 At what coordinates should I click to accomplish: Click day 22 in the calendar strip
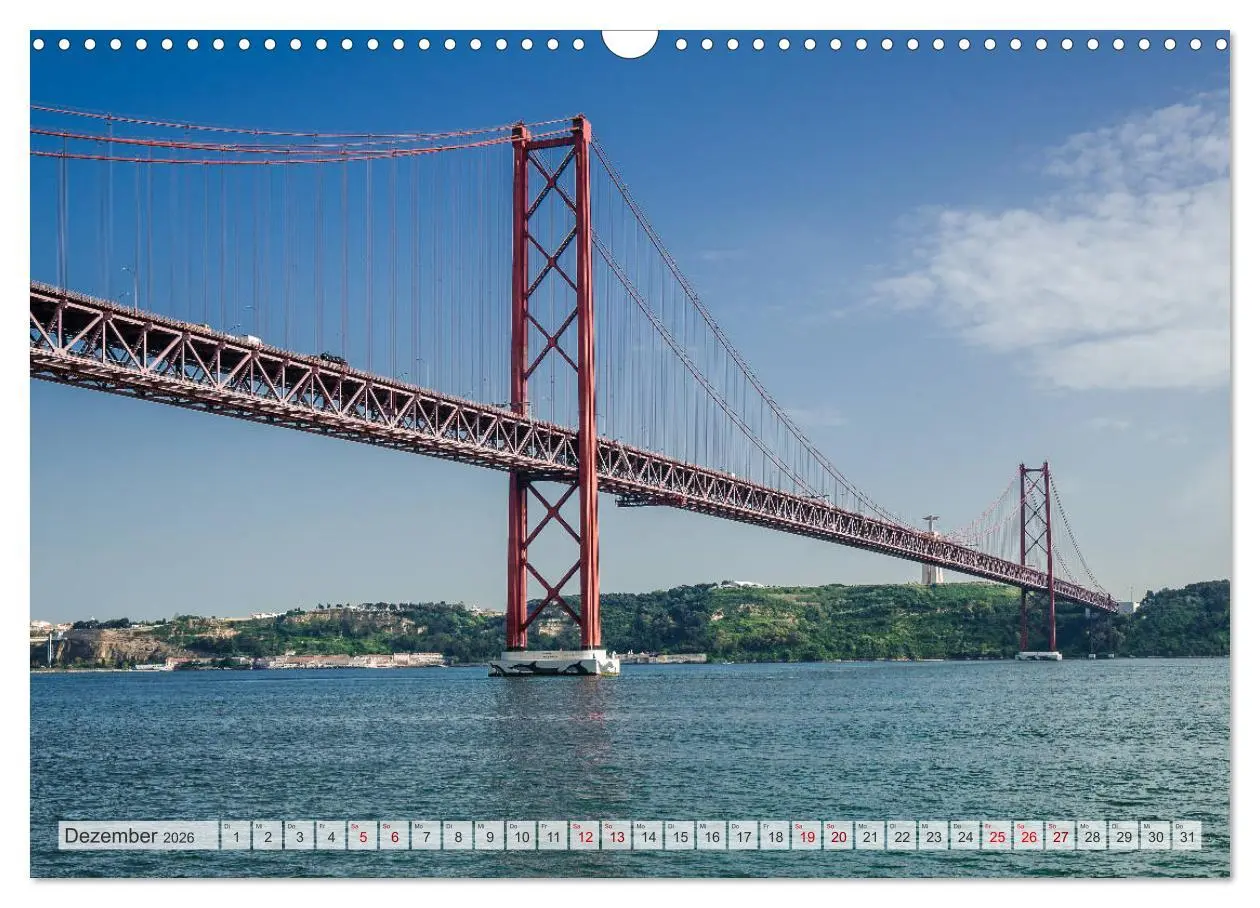click(901, 836)
